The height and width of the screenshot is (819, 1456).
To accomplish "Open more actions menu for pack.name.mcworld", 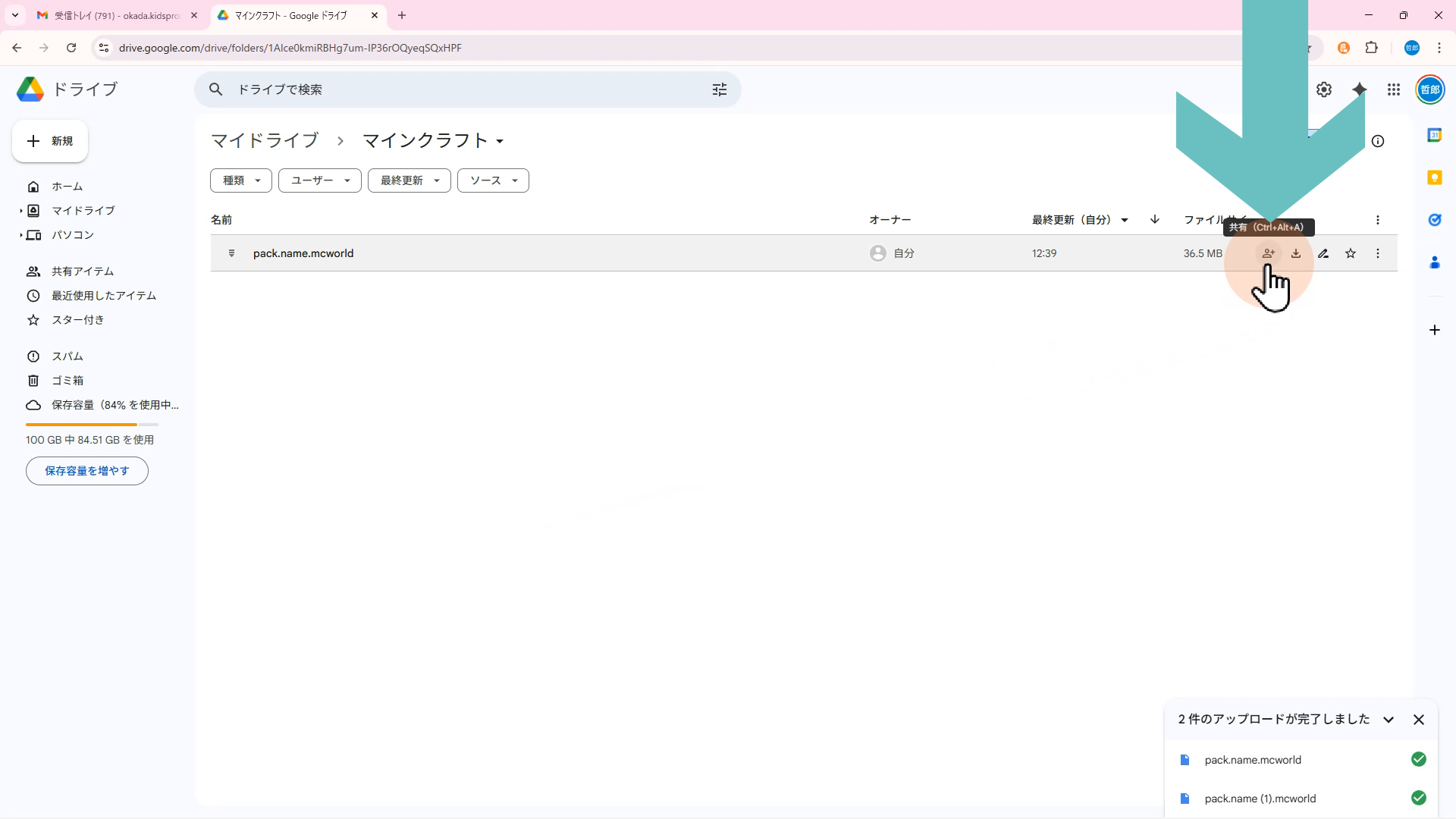I will point(1378,253).
